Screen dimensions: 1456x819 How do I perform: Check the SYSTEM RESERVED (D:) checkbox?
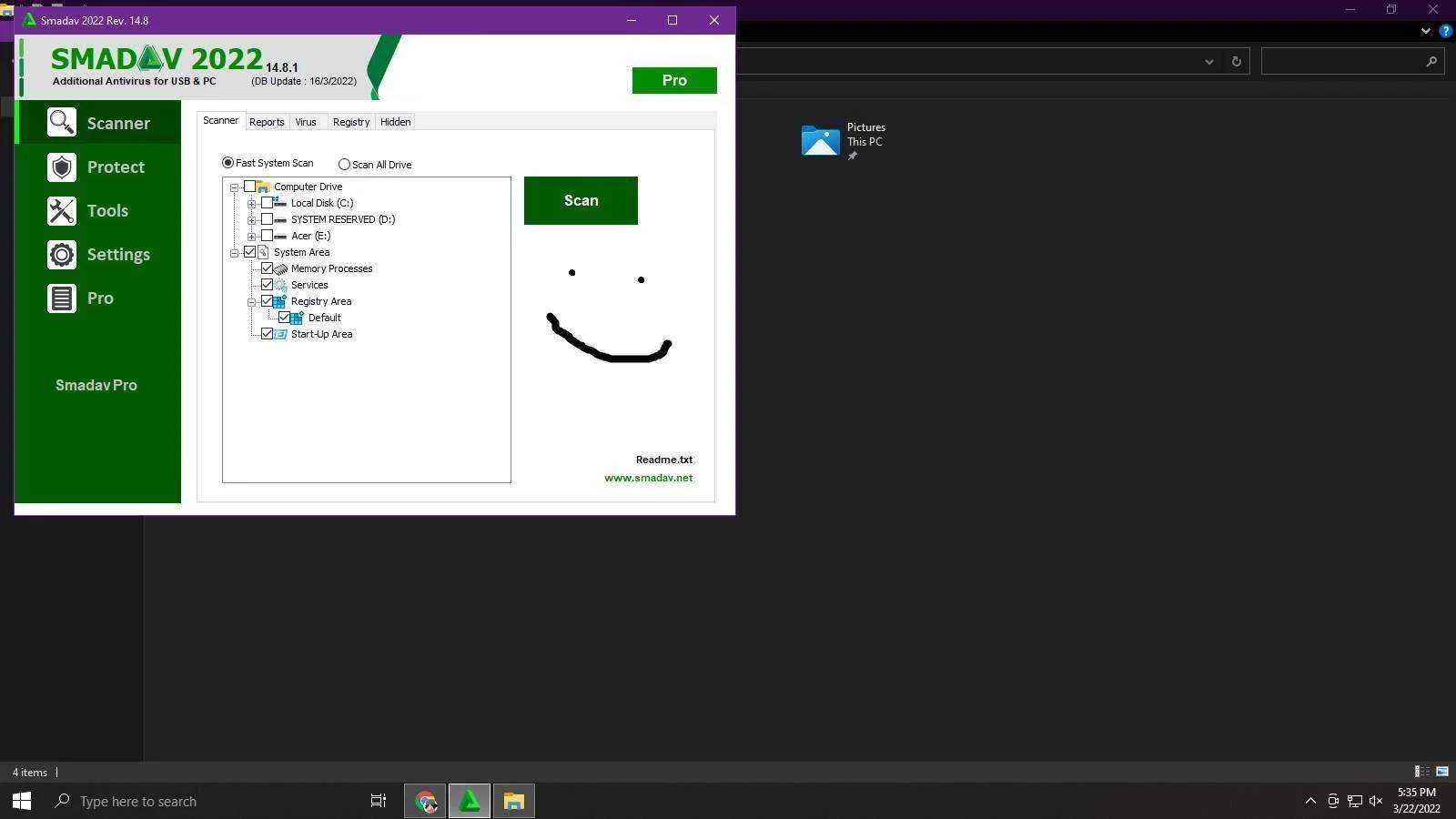click(267, 219)
